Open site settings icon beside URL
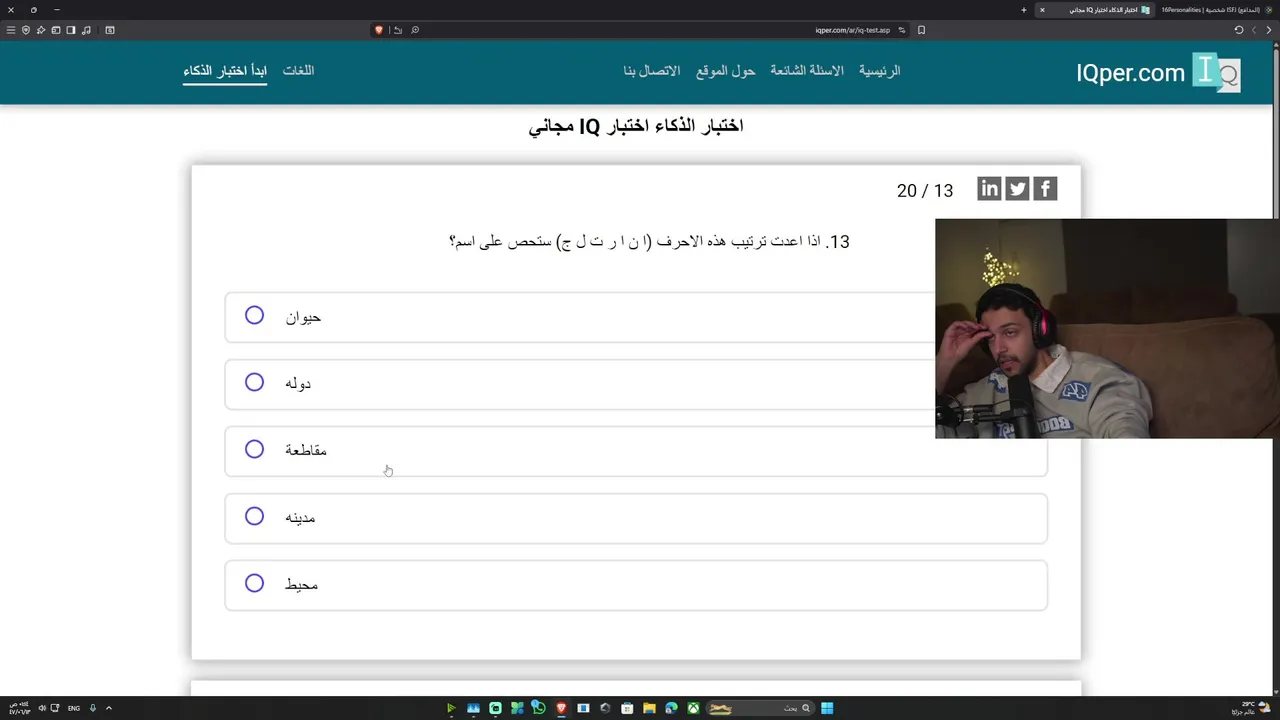 (901, 30)
